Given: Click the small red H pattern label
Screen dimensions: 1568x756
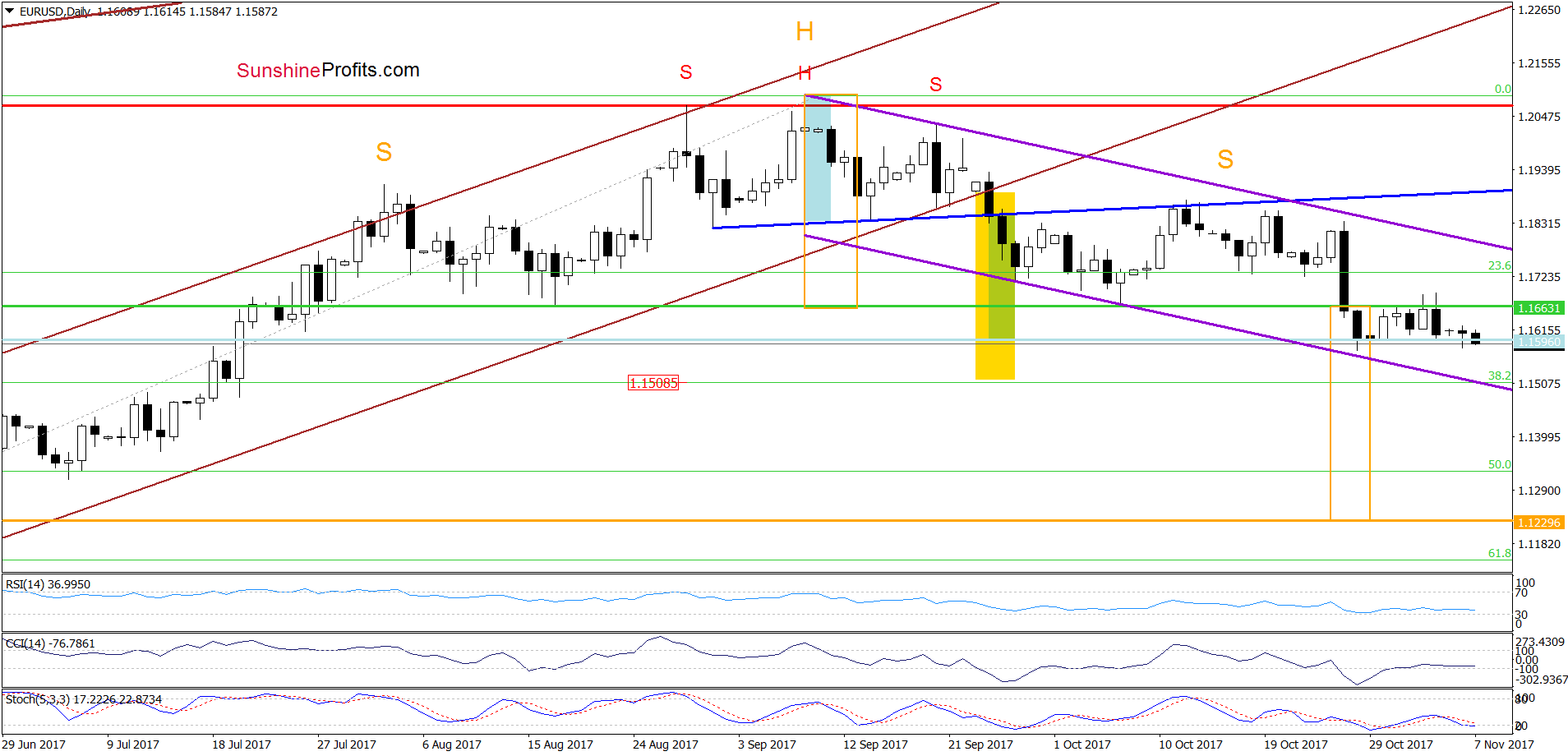Looking at the screenshot, I should tap(805, 73).
